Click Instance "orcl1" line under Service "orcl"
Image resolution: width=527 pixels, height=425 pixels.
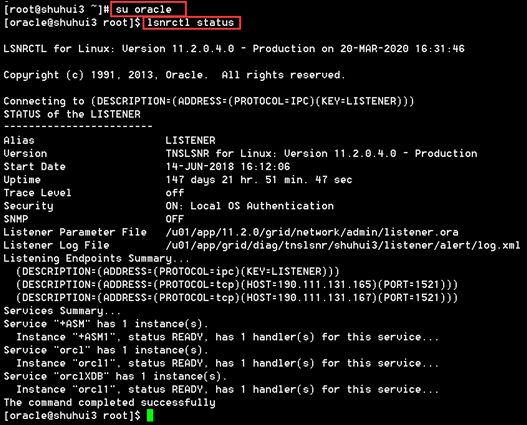coord(228,363)
